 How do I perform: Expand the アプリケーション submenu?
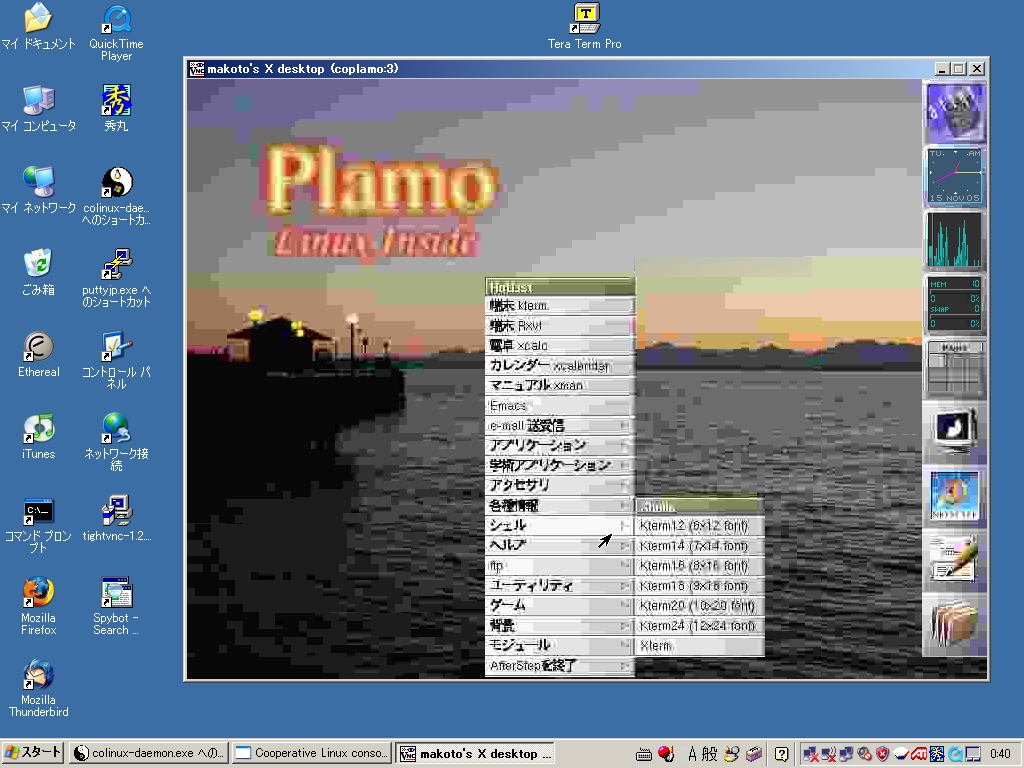tap(560, 445)
